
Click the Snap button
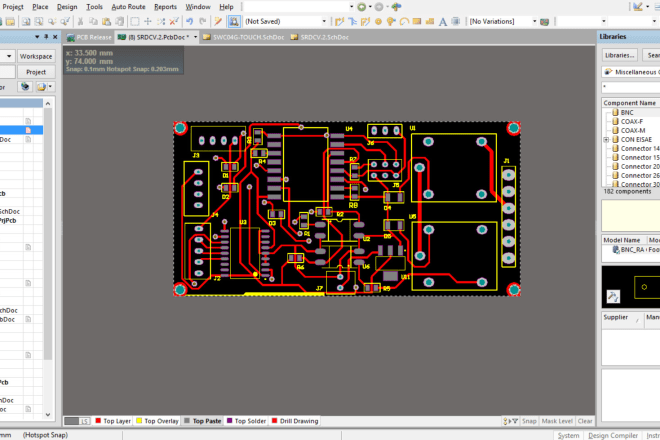(529, 421)
